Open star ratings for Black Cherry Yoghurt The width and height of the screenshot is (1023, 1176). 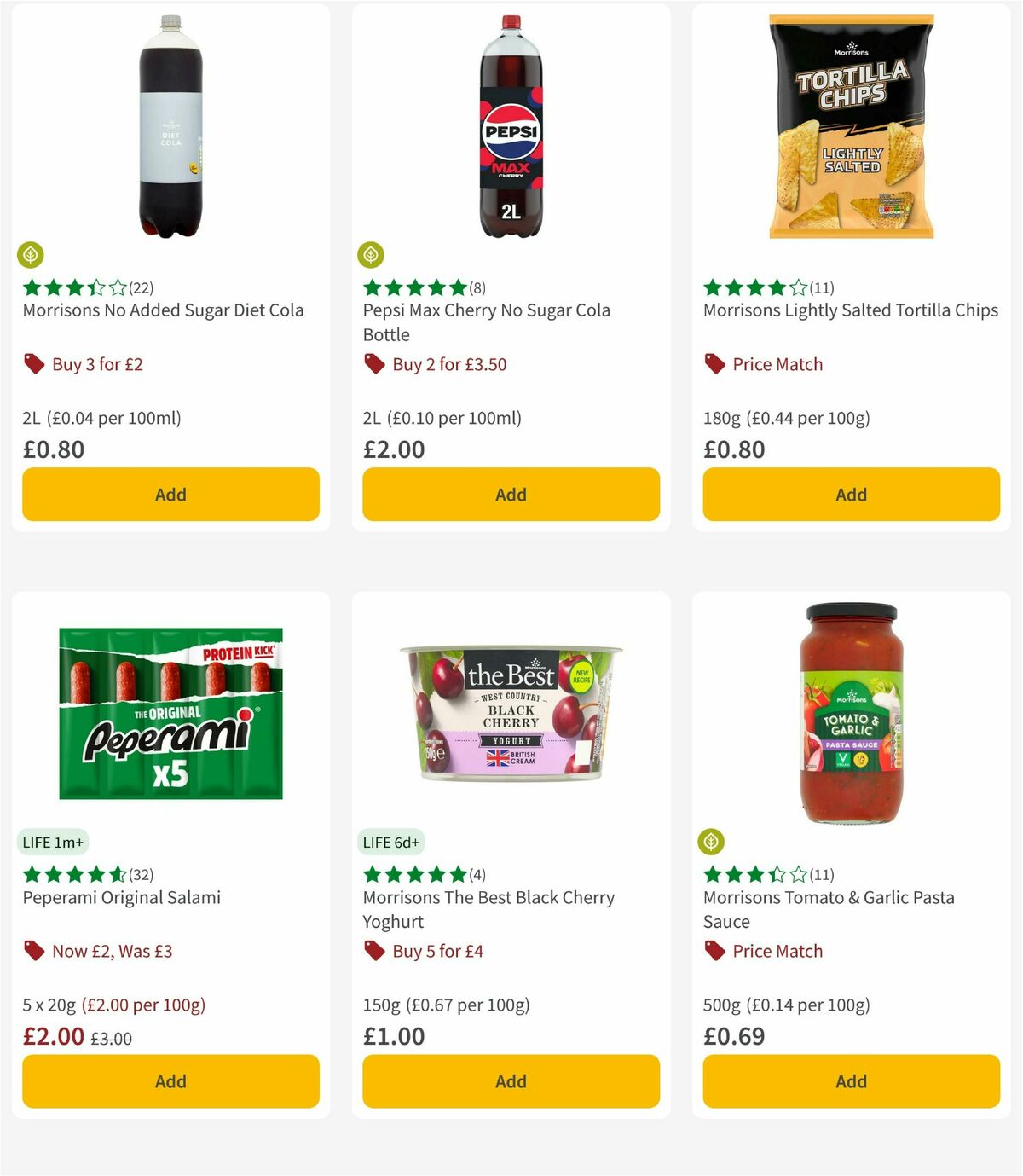(407, 874)
